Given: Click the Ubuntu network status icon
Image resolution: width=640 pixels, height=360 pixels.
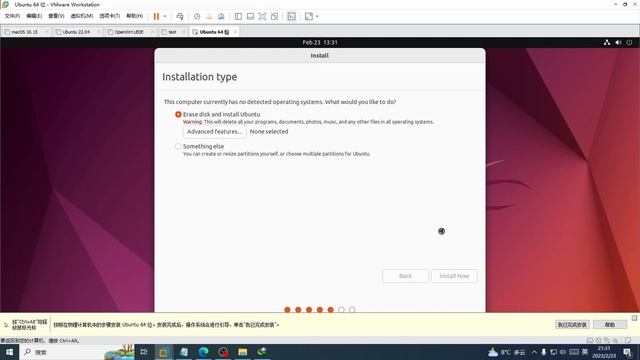Looking at the screenshot, I should click(x=607, y=42).
